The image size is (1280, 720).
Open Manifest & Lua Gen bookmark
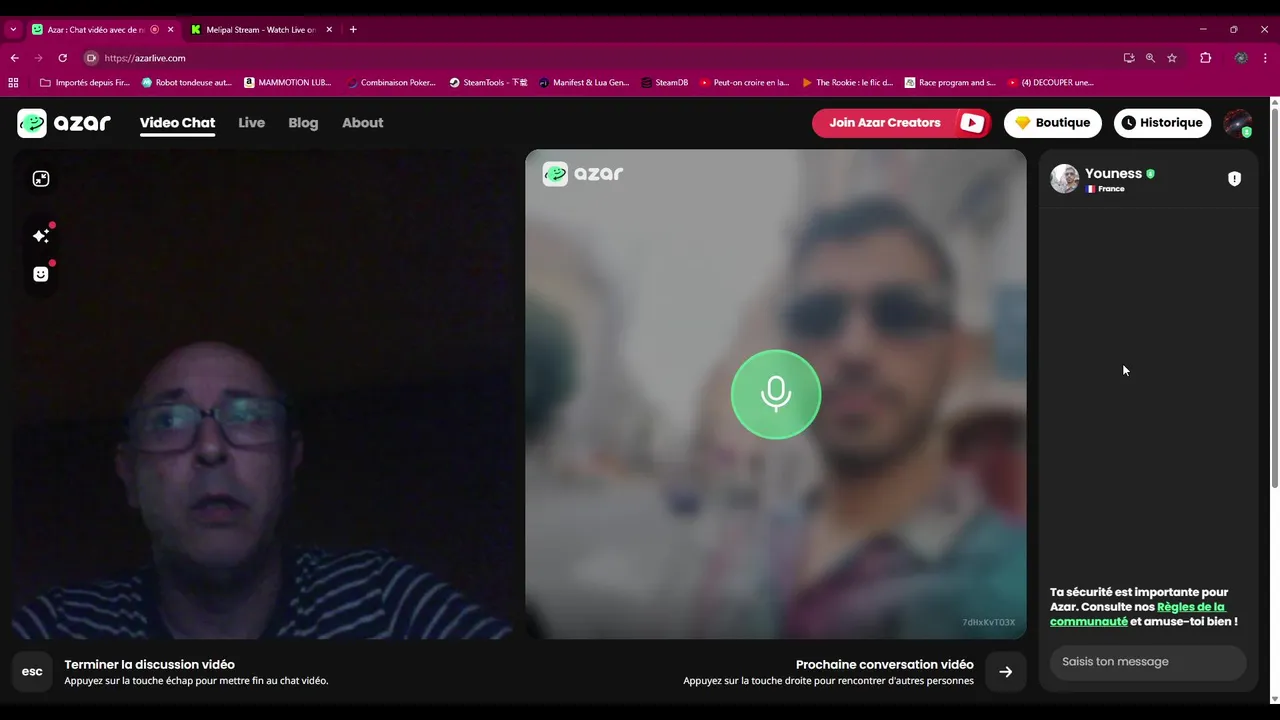tap(585, 83)
